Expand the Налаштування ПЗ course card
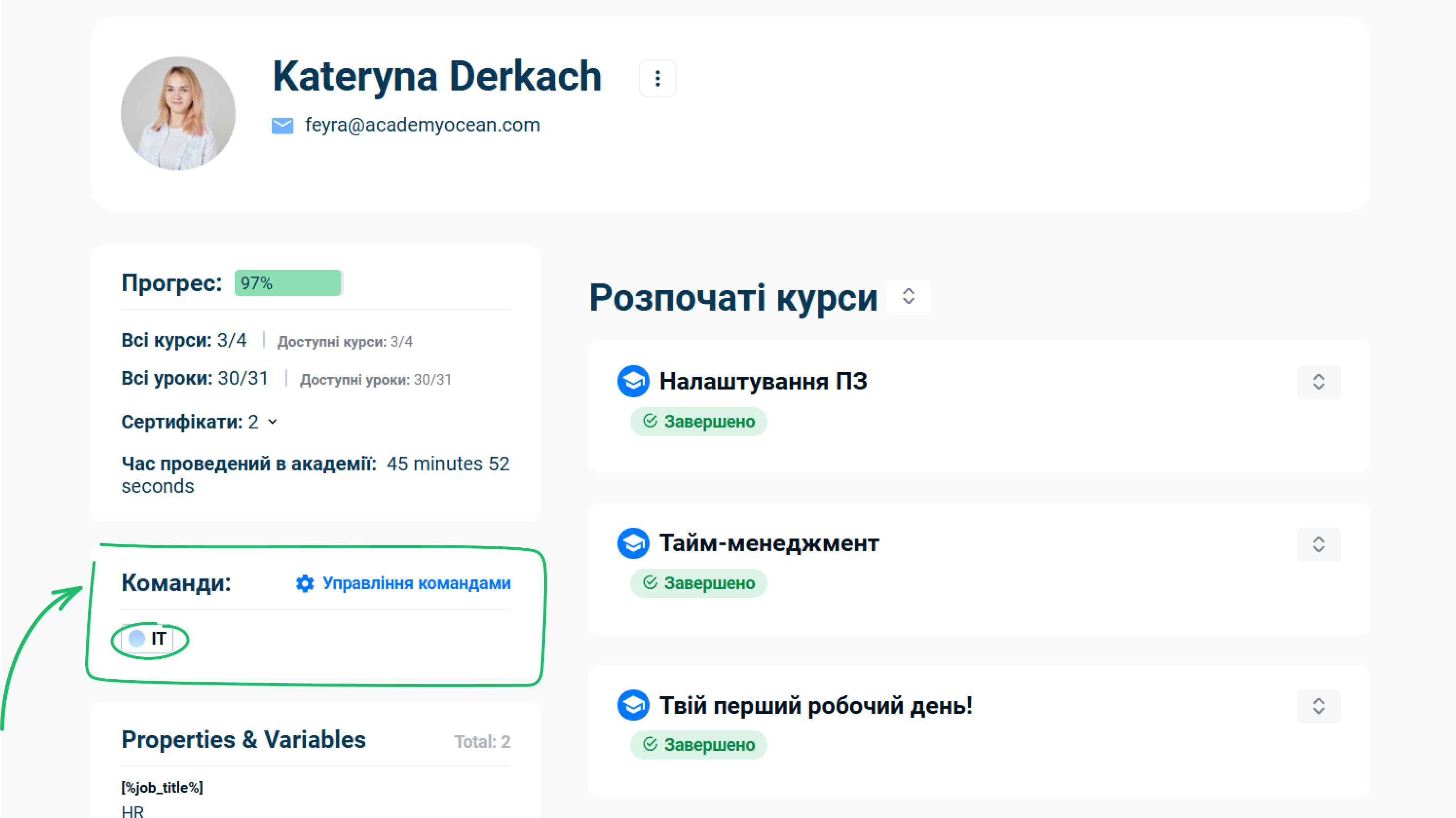1456x818 pixels. pos(1318,382)
